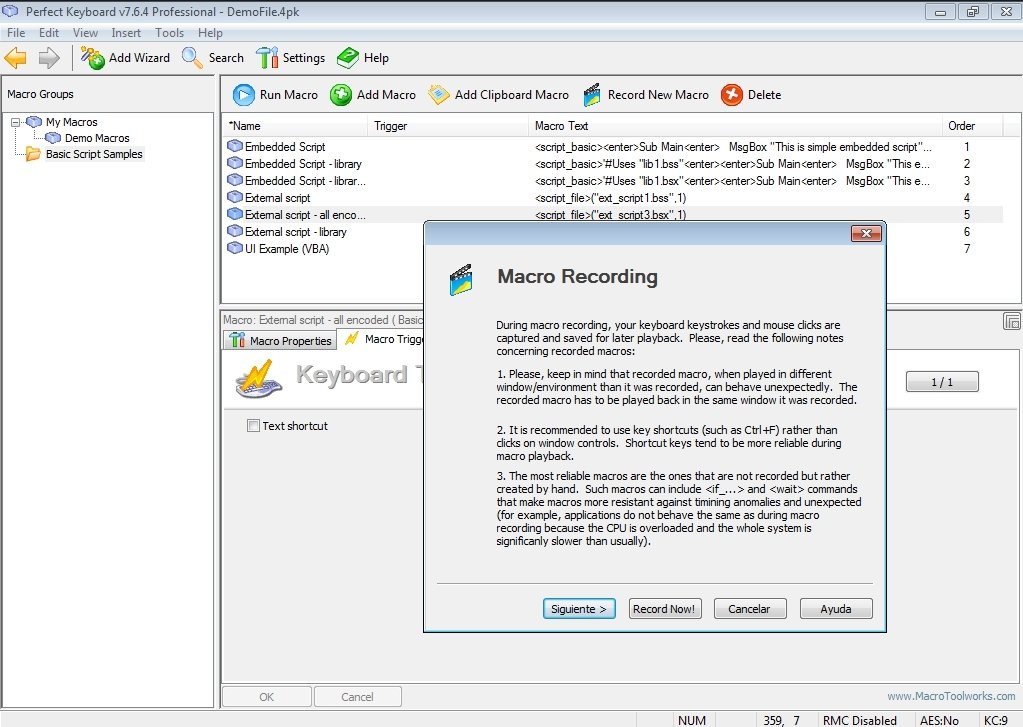
Task: Click the Run Macro play icon
Action: pos(243,95)
